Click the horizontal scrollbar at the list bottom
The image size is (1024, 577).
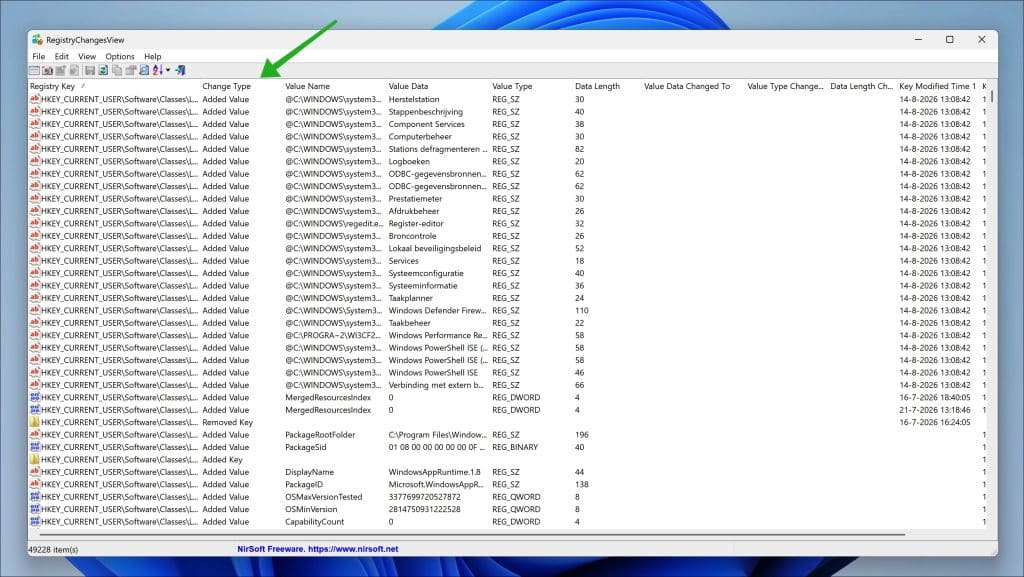pos(472,535)
